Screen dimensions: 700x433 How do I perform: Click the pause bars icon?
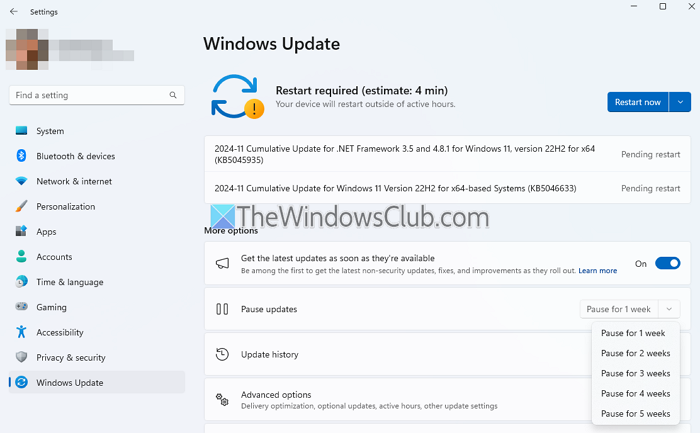click(x=222, y=309)
